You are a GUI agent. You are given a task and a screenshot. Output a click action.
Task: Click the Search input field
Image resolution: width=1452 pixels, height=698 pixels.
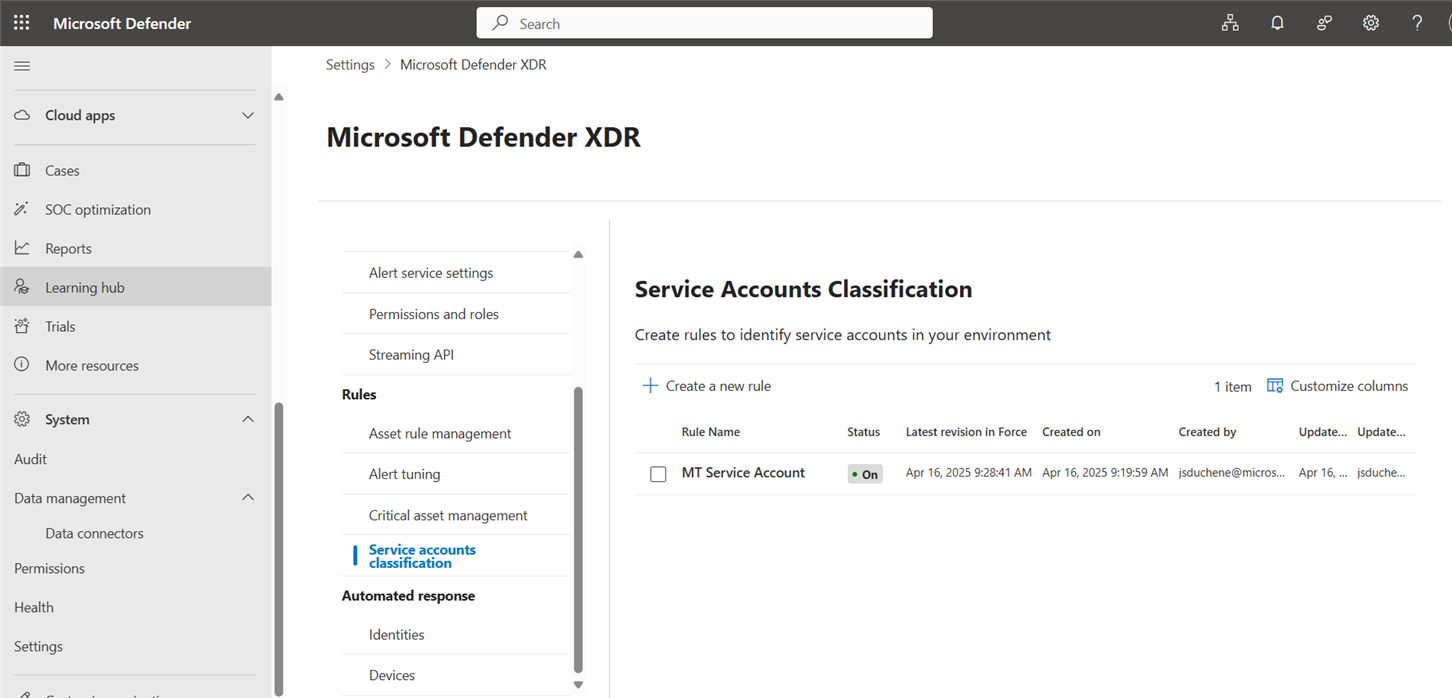[704, 23]
